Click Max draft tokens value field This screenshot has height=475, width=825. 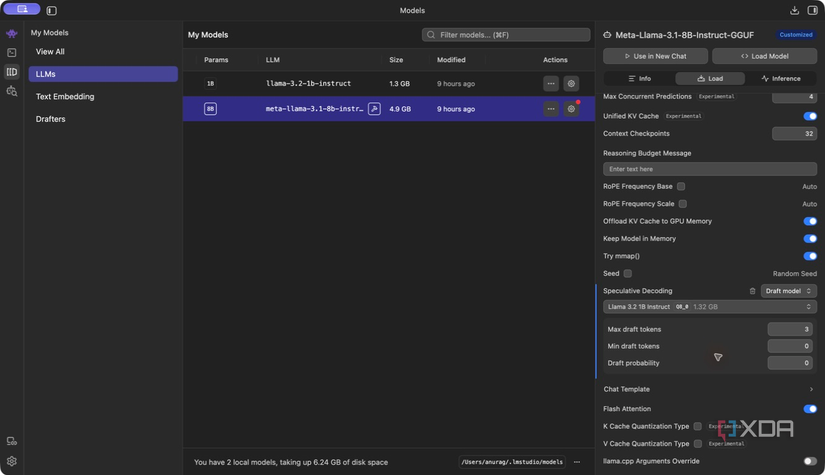click(x=790, y=329)
